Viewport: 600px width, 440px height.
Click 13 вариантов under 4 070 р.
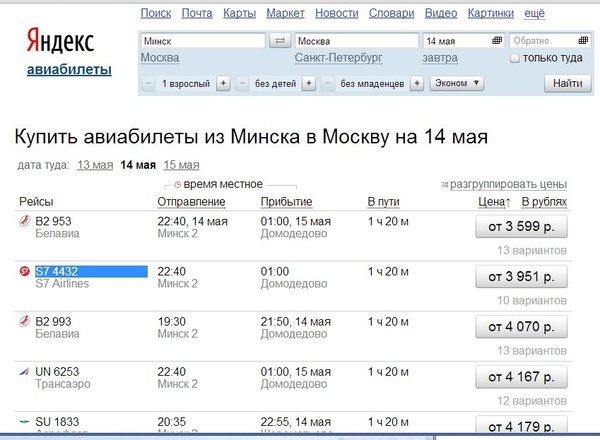tap(532, 350)
